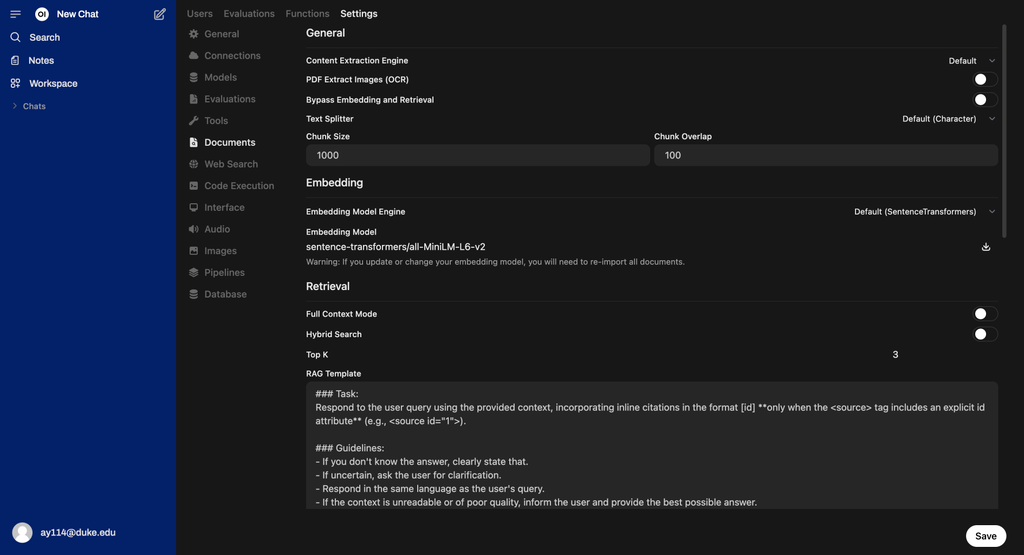The width and height of the screenshot is (1024, 555).
Task: Select the Settings tab
Action: point(359,14)
